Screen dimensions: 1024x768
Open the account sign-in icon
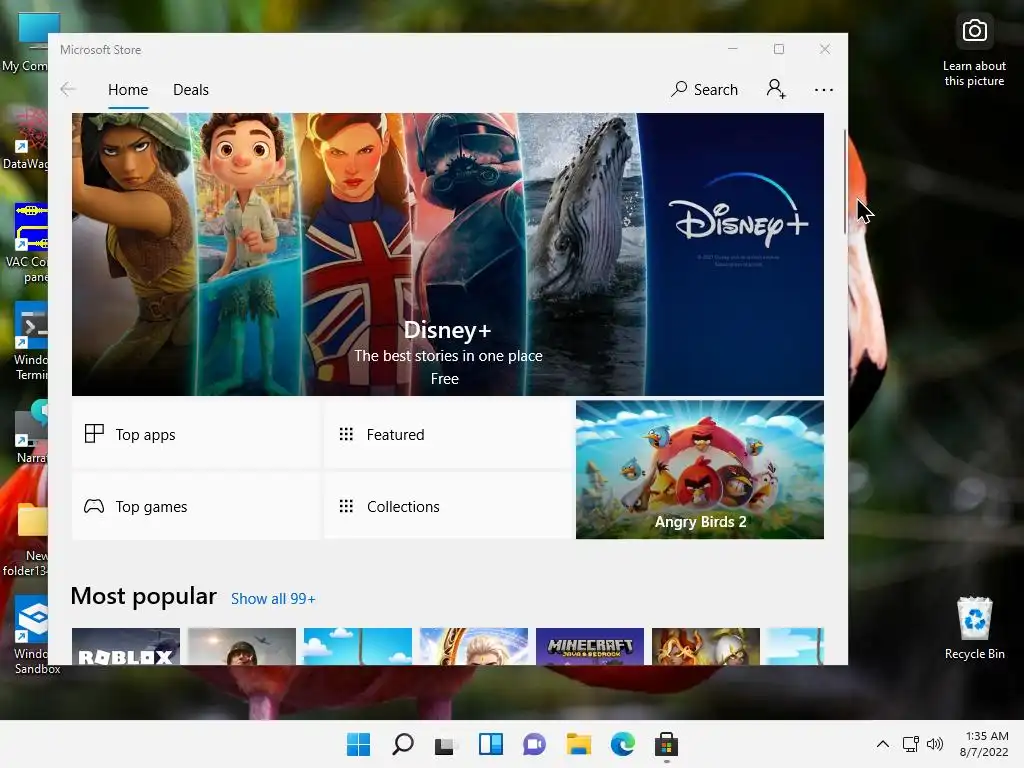click(x=776, y=89)
